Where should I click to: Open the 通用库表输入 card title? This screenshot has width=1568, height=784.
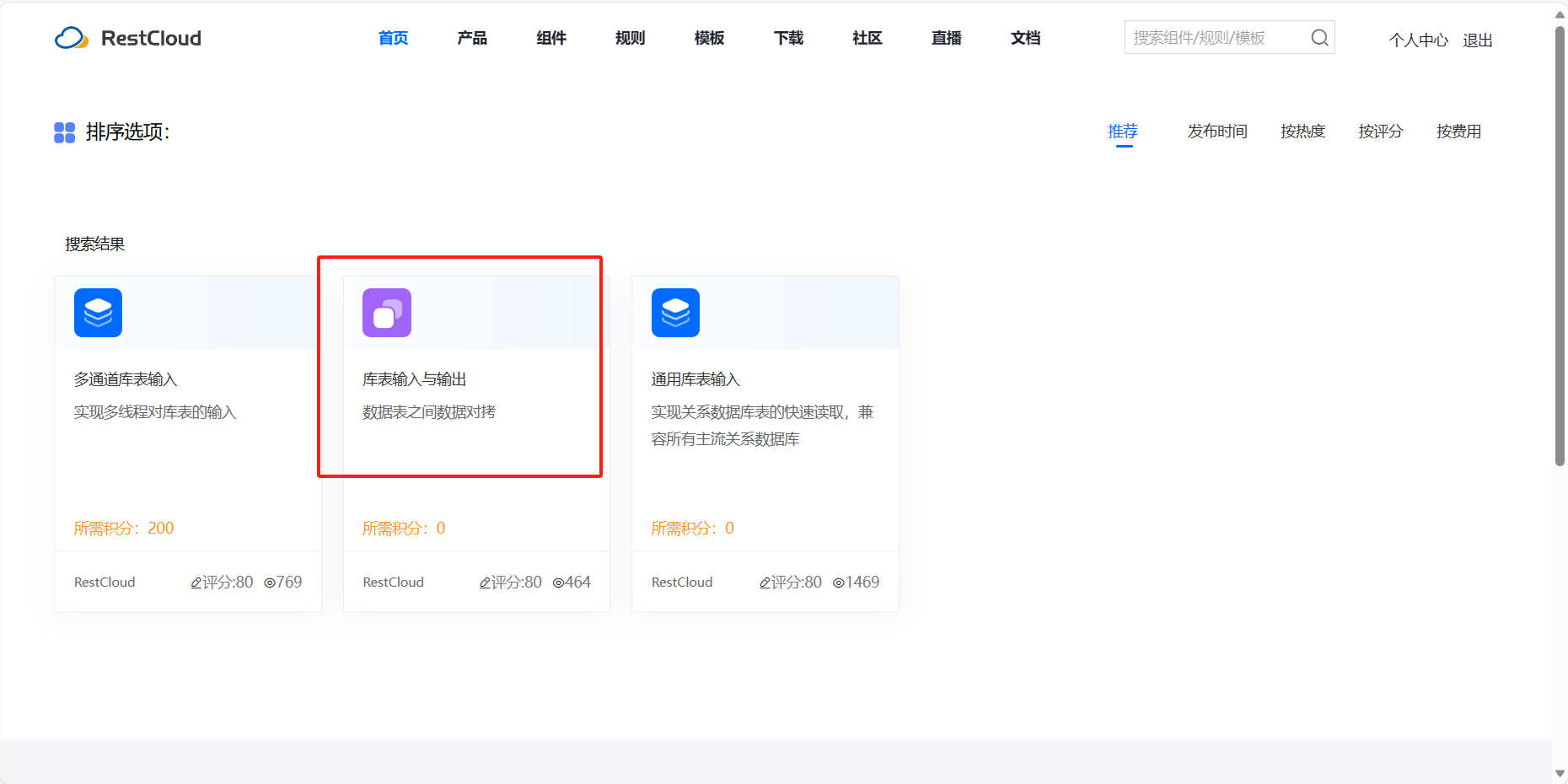[x=695, y=379]
